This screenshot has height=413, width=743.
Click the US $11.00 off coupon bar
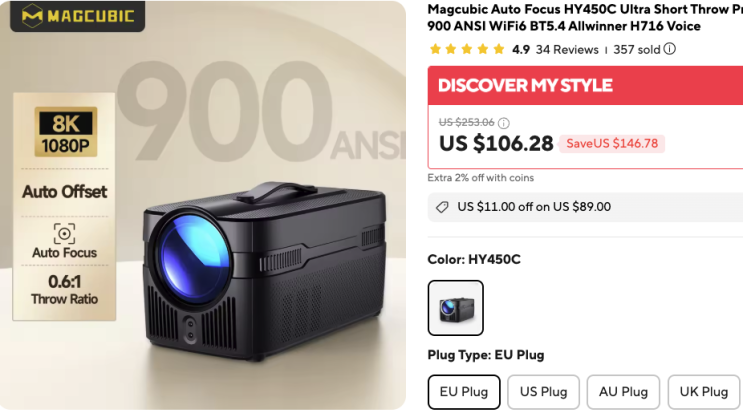click(585, 207)
